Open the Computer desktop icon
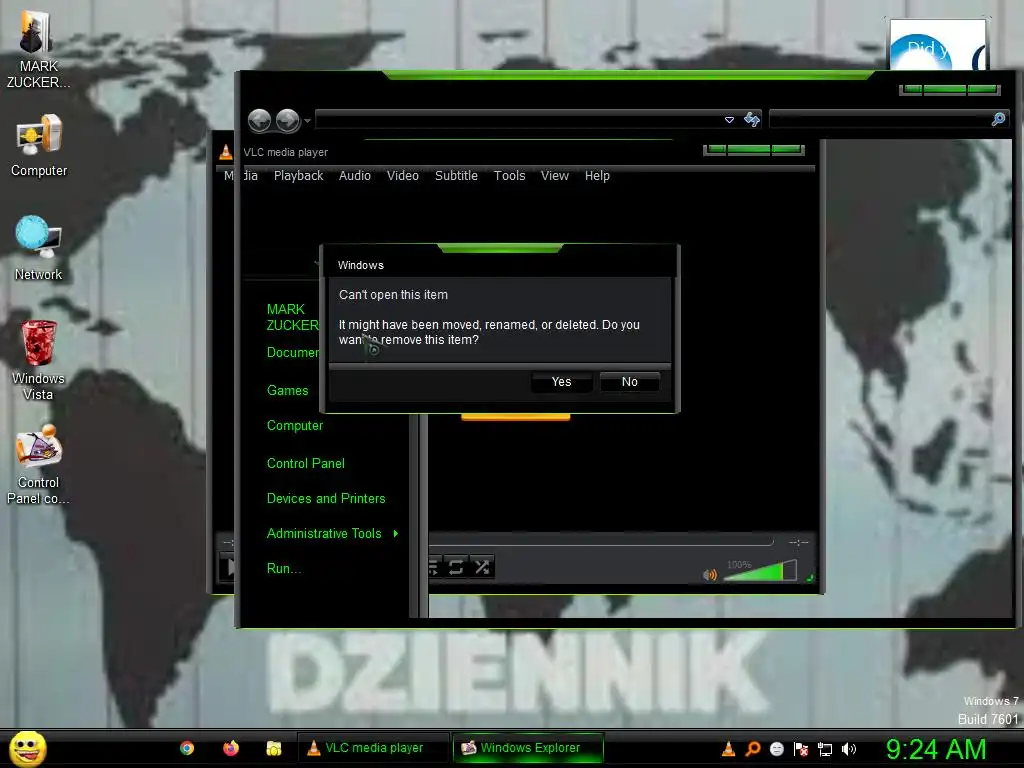1024x768 pixels. coord(39,145)
